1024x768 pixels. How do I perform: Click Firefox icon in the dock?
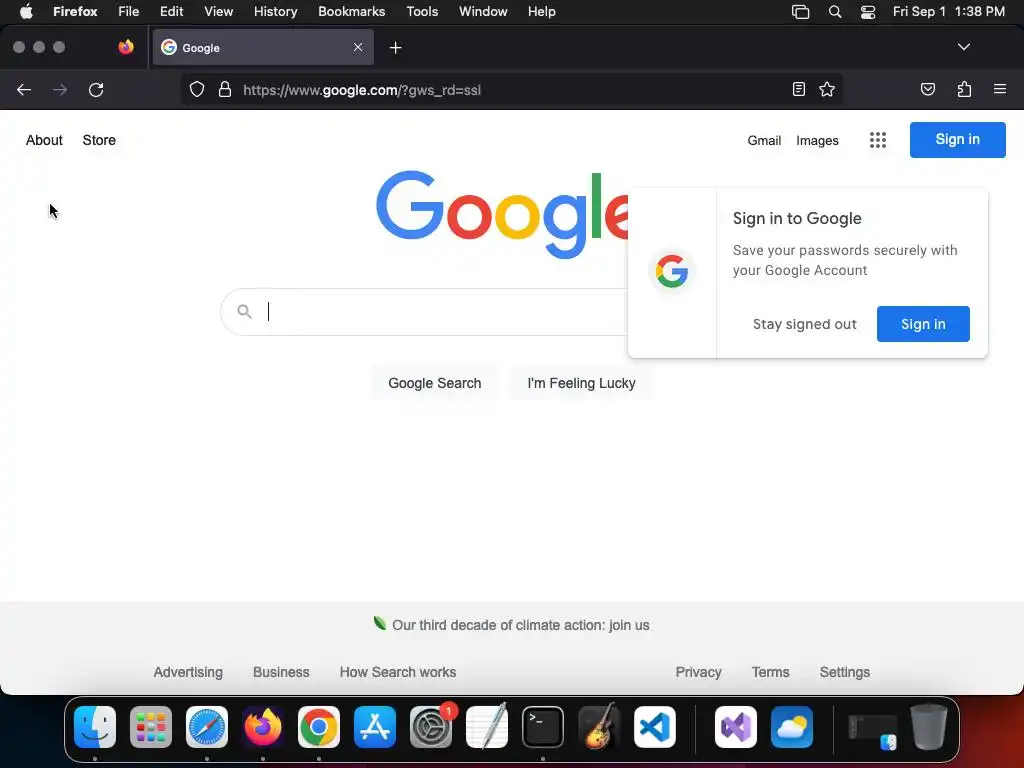coord(263,727)
